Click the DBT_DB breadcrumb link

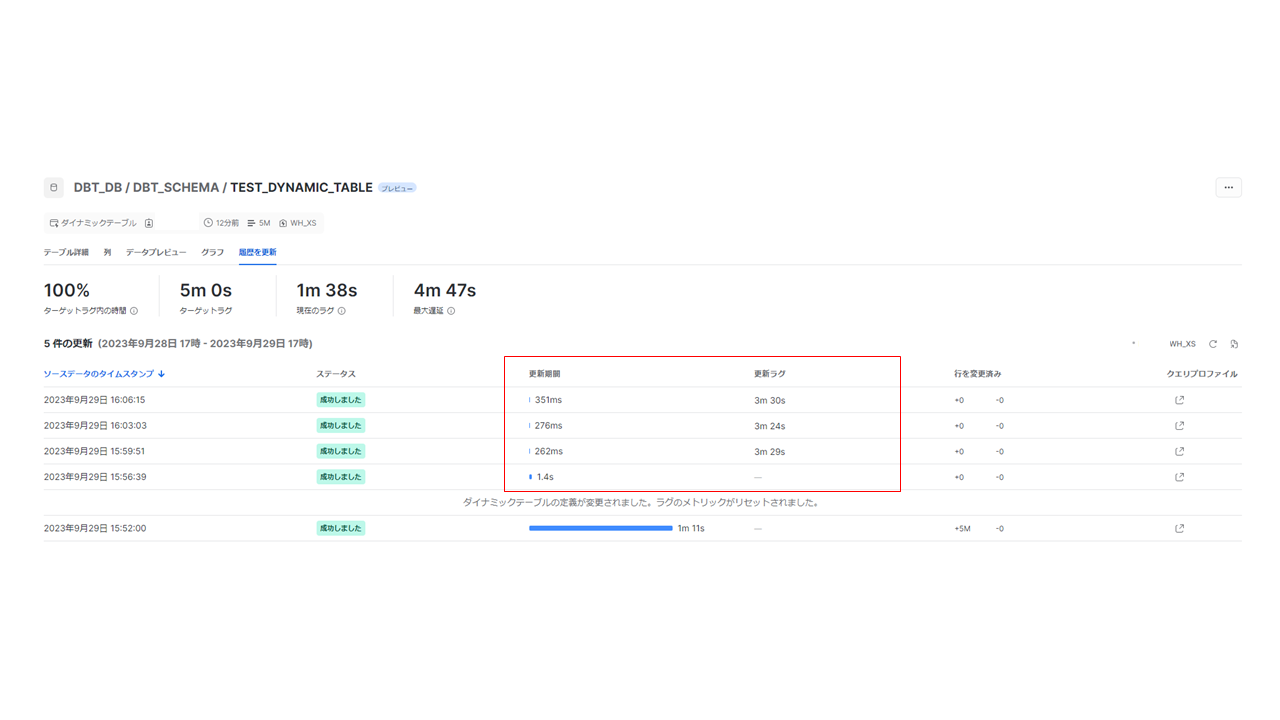tap(97, 188)
